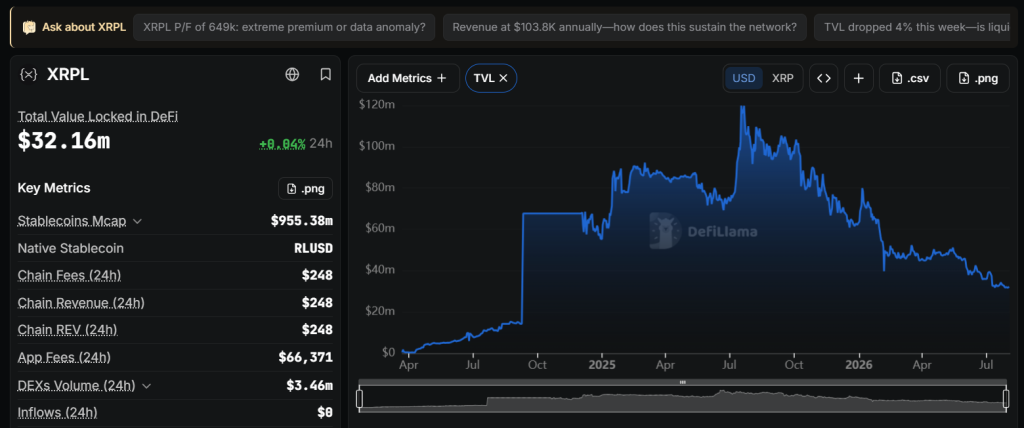
Task: Open the Add Metrics menu
Action: click(x=408, y=78)
